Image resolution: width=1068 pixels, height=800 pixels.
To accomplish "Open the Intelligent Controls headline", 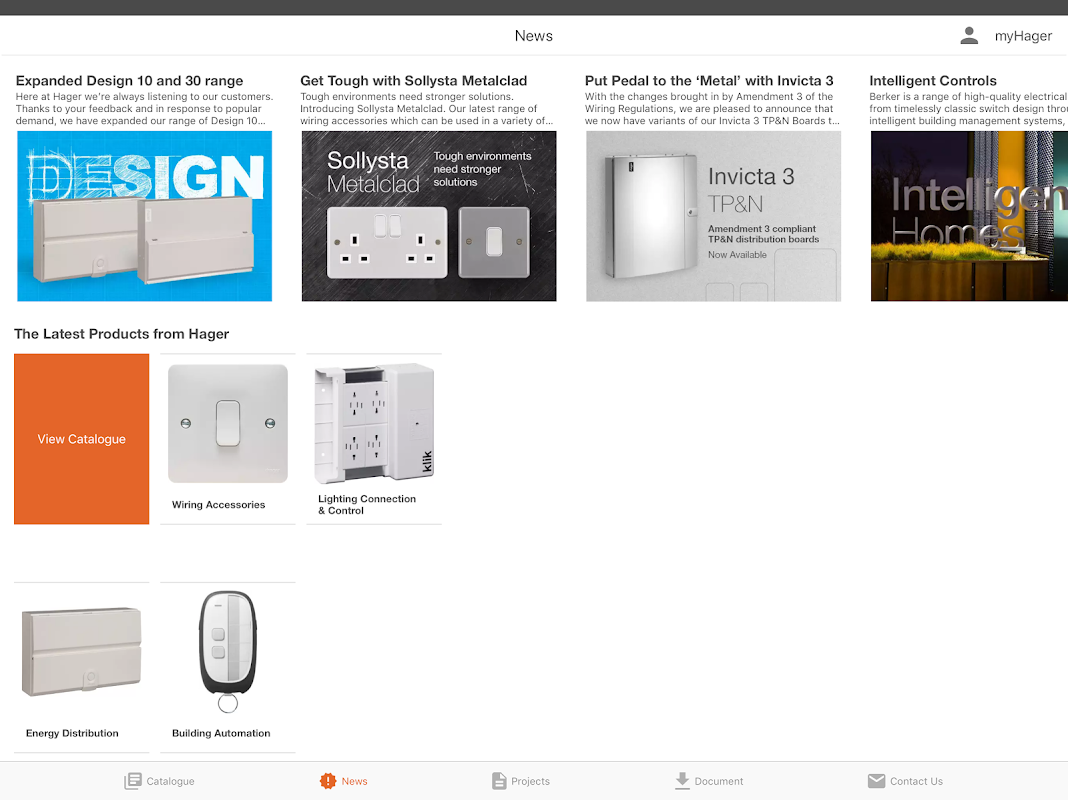I will (932, 80).
